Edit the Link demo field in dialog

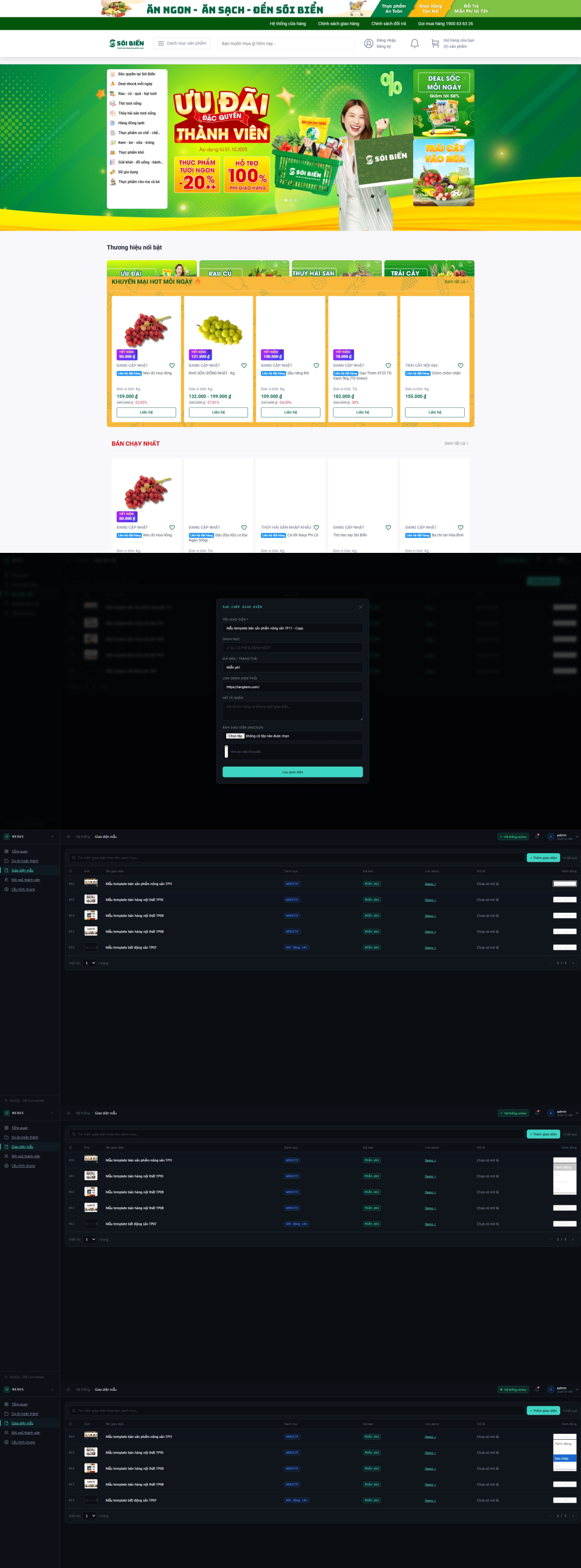(x=292, y=686)
